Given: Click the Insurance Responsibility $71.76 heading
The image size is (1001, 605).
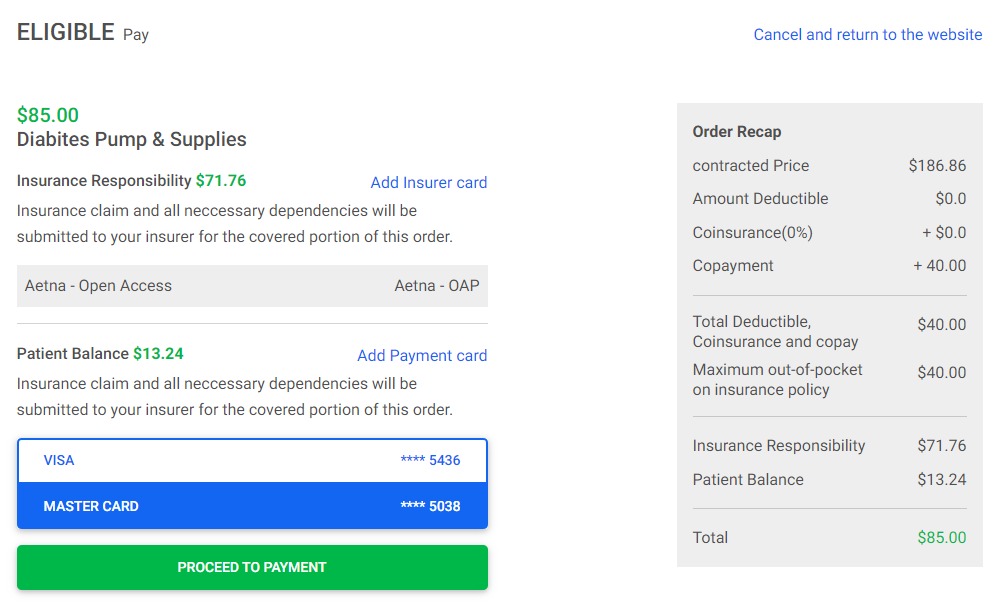Looking at the screenshot, I should pyautogui.click(x=131, y=181).
